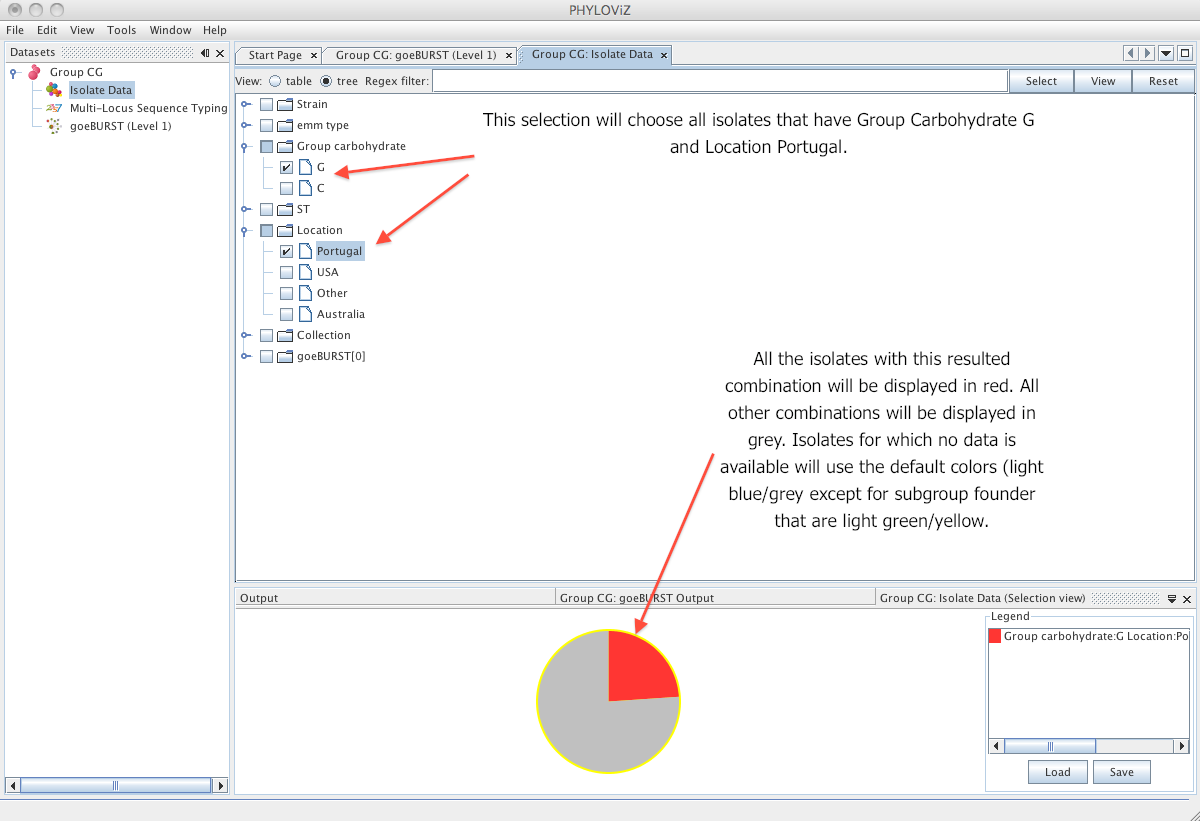Click the Isolate Data colored-balls icon
Screen dimensions: 1200x821
point(53,90)
